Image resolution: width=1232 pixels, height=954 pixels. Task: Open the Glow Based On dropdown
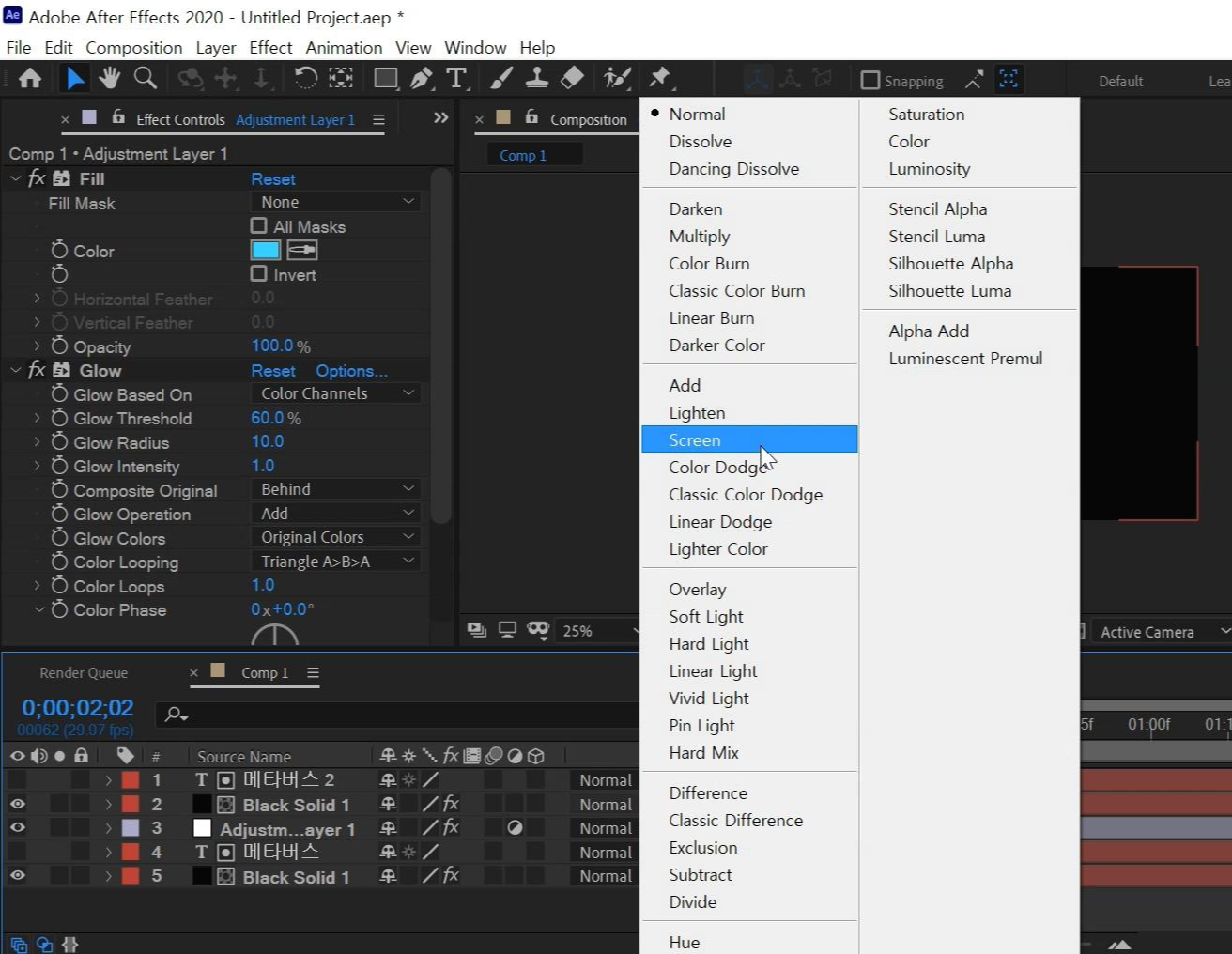coord(335,393)
